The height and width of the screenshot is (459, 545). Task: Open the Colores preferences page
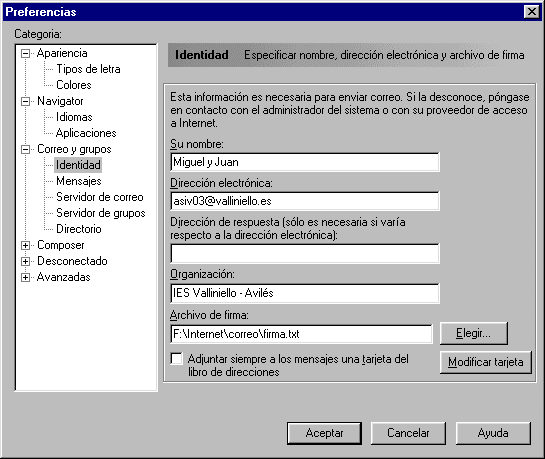(74, 85)
